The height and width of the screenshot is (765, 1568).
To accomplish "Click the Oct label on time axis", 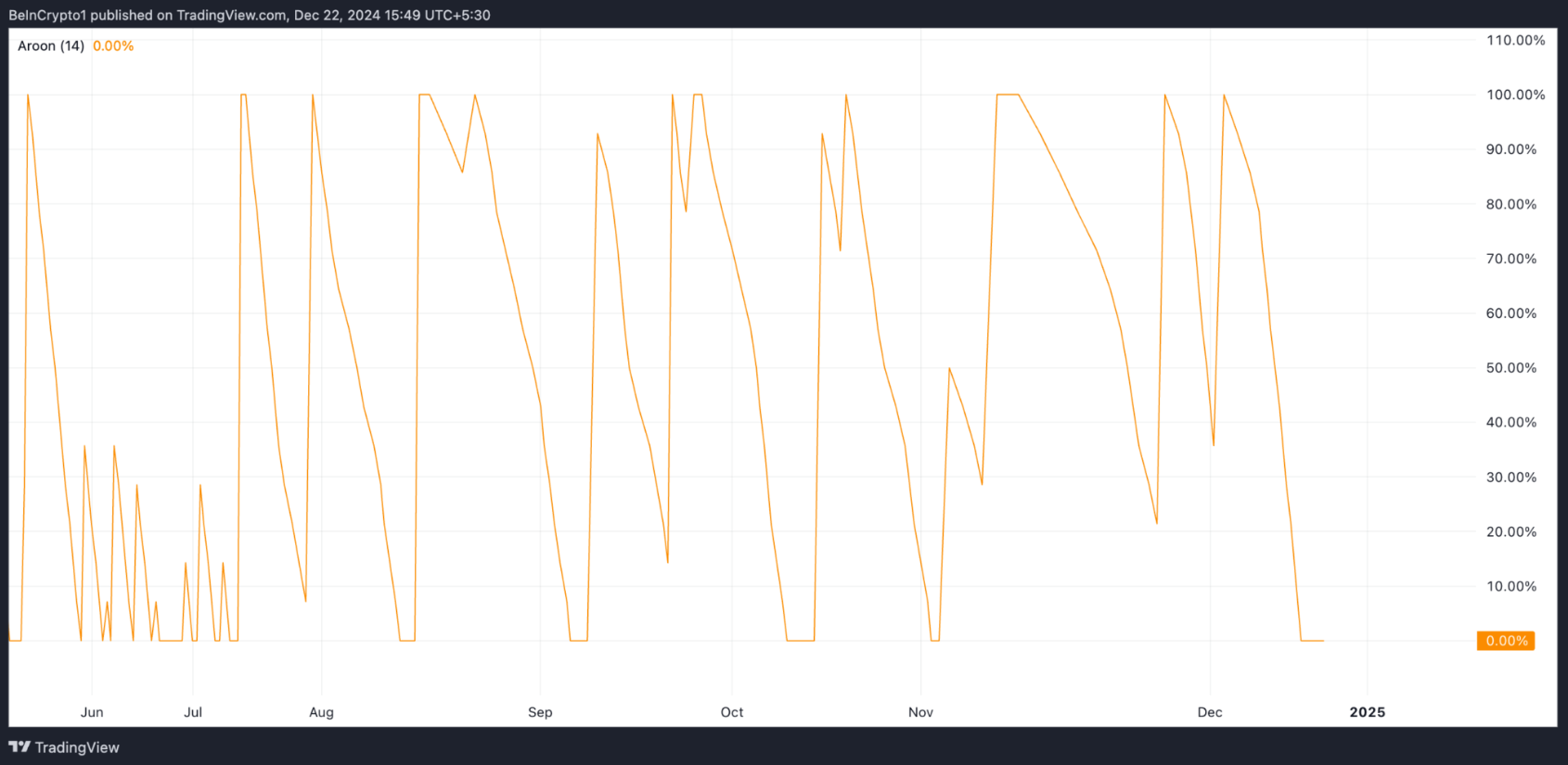I will [x=732, y=712].
